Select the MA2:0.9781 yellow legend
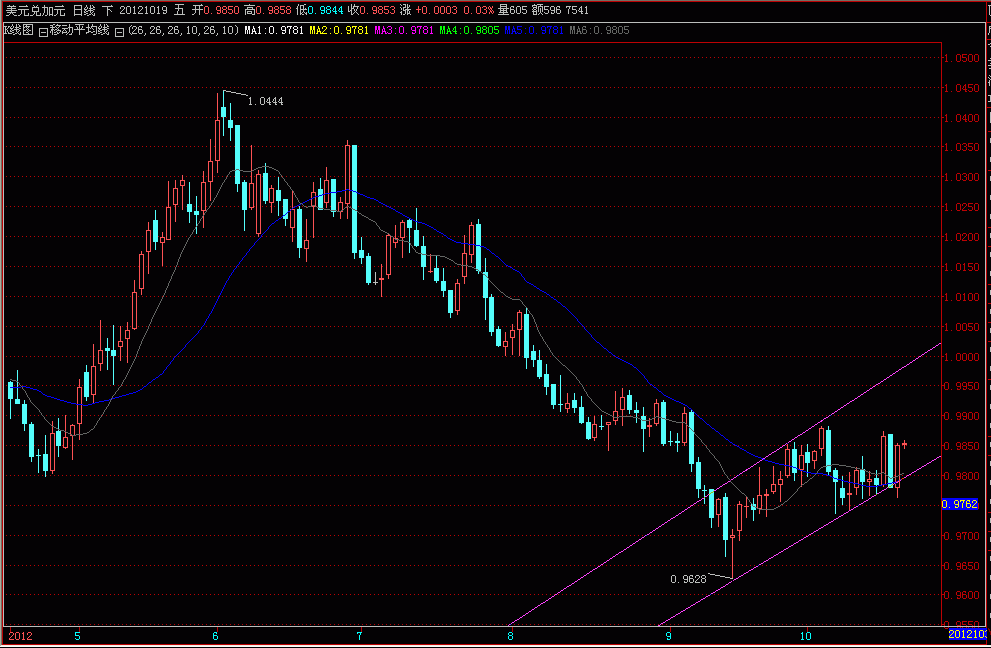 coord(339,30)
